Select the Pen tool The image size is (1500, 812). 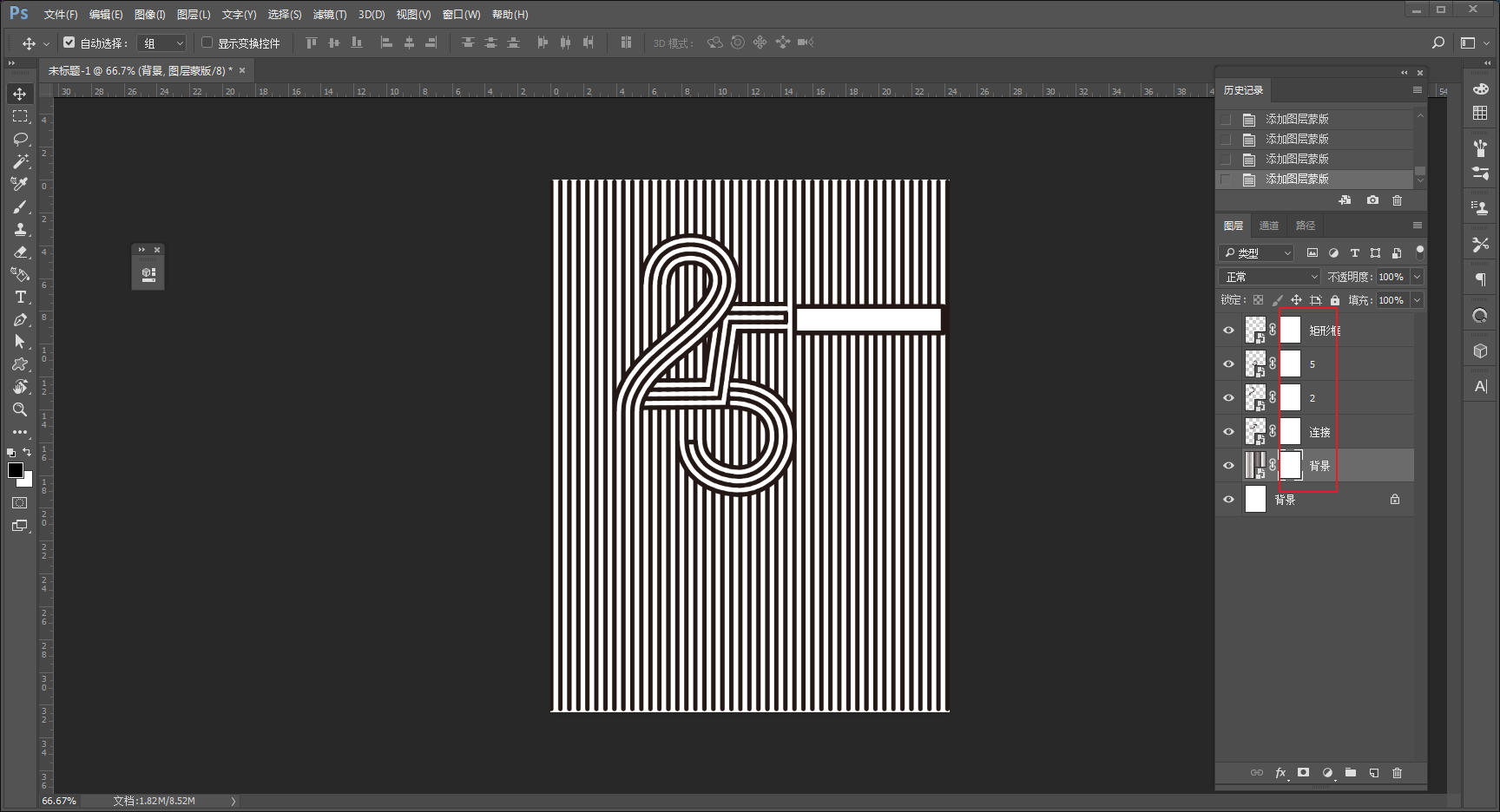click(x=20, y=319)
